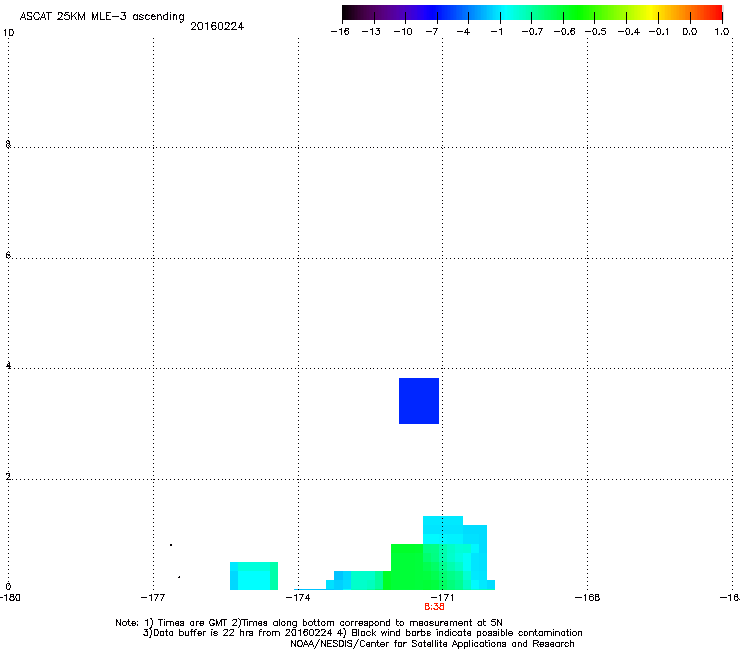Click the latitude axis label "10"
Image resolution: width=740 pixels, height=650 pixels.
point(8,33)
